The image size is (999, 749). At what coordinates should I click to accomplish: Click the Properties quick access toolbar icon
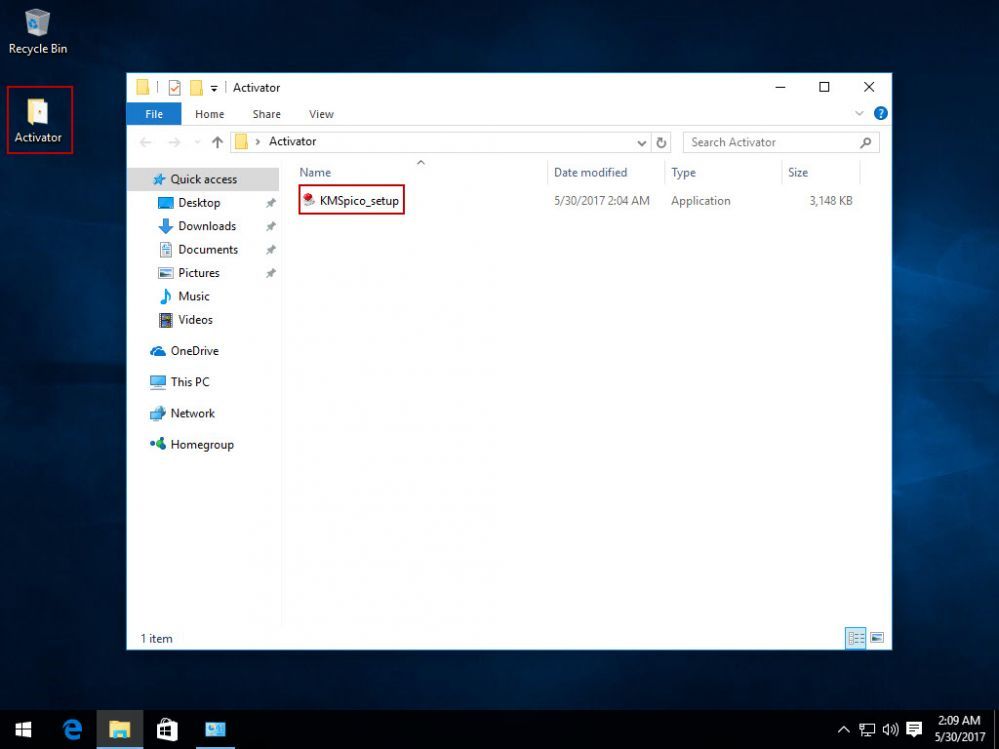click(x=174, y=88)
